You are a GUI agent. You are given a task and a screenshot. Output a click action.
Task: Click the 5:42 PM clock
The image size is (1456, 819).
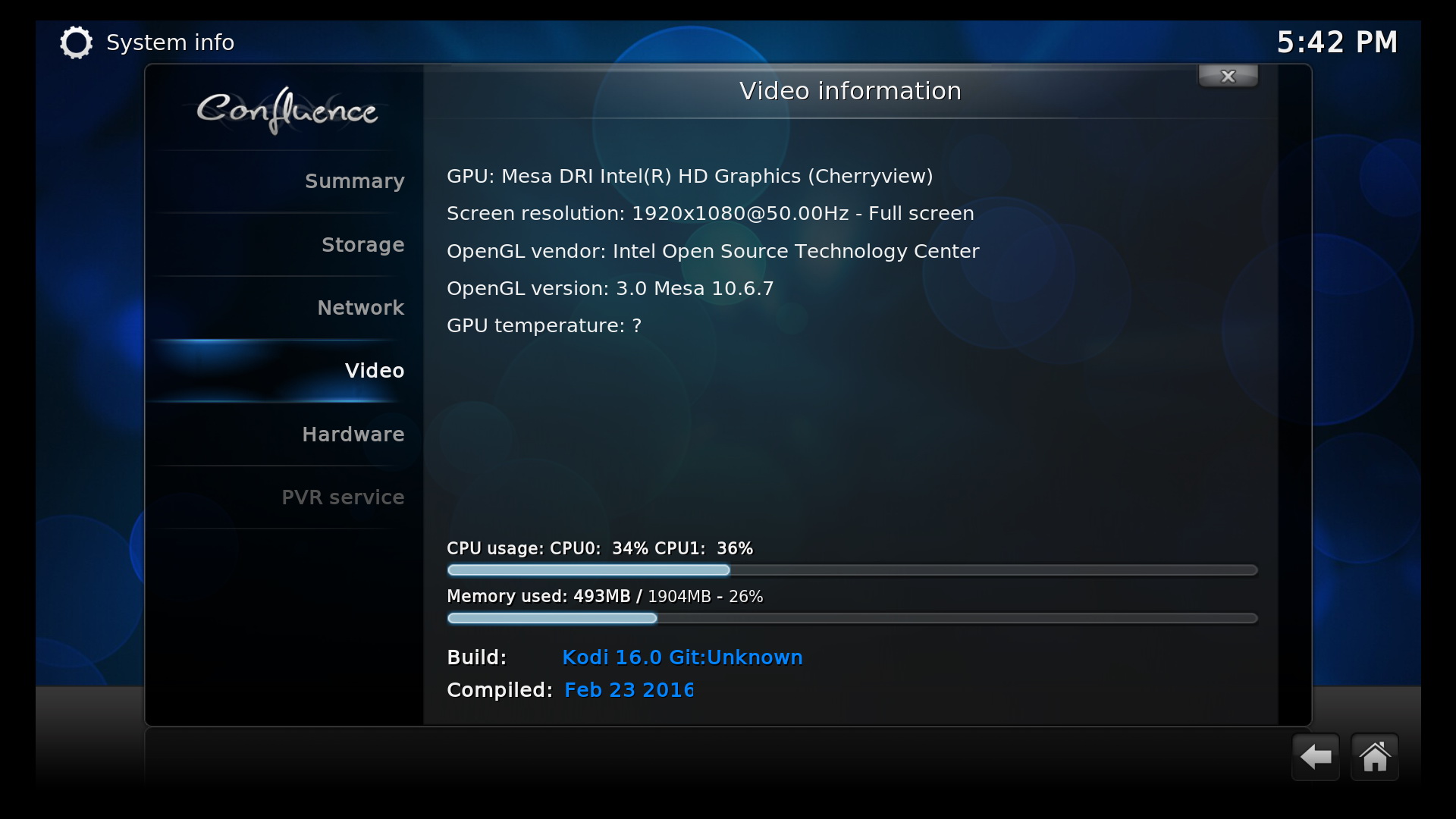(x=1337, y=42)
